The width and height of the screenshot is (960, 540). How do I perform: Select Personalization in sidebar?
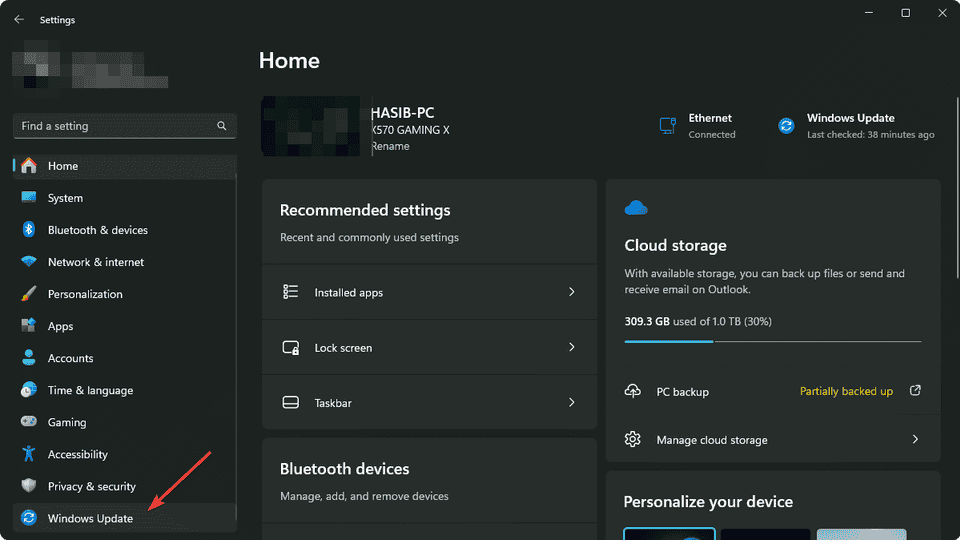tap(124, 294)
